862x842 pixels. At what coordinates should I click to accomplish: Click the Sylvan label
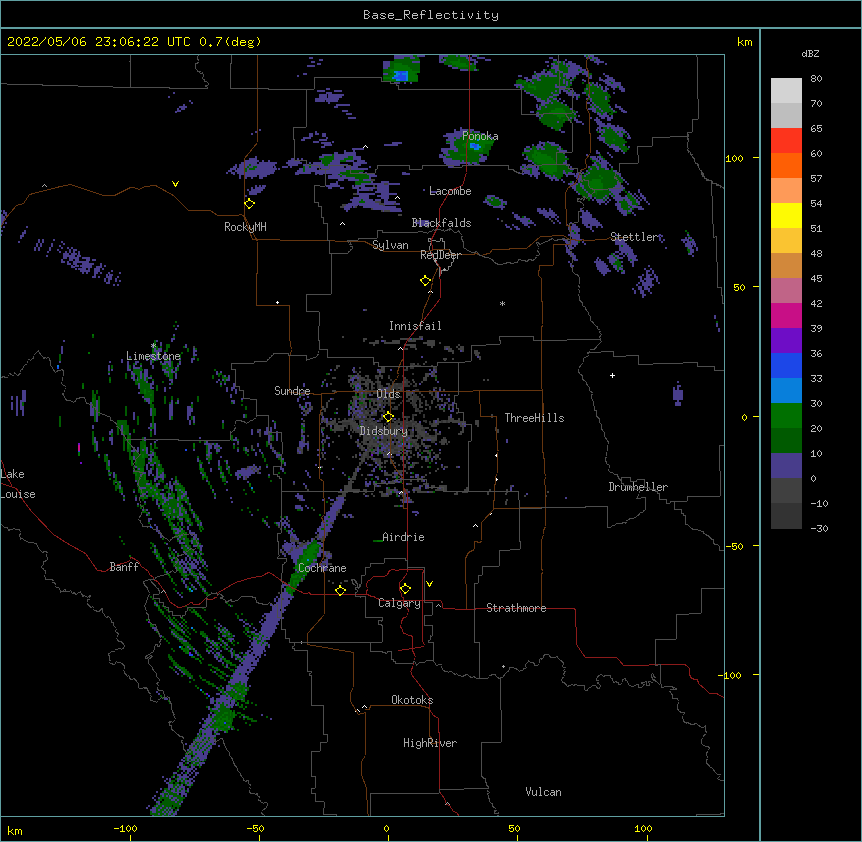point(390,245)
